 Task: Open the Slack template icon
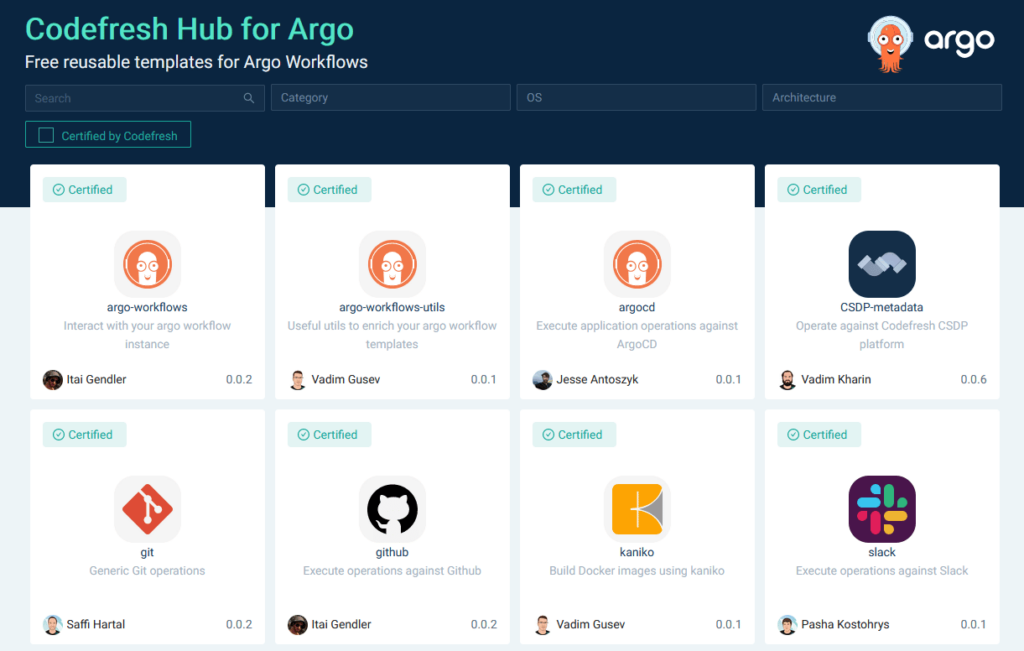pos(881,509)
